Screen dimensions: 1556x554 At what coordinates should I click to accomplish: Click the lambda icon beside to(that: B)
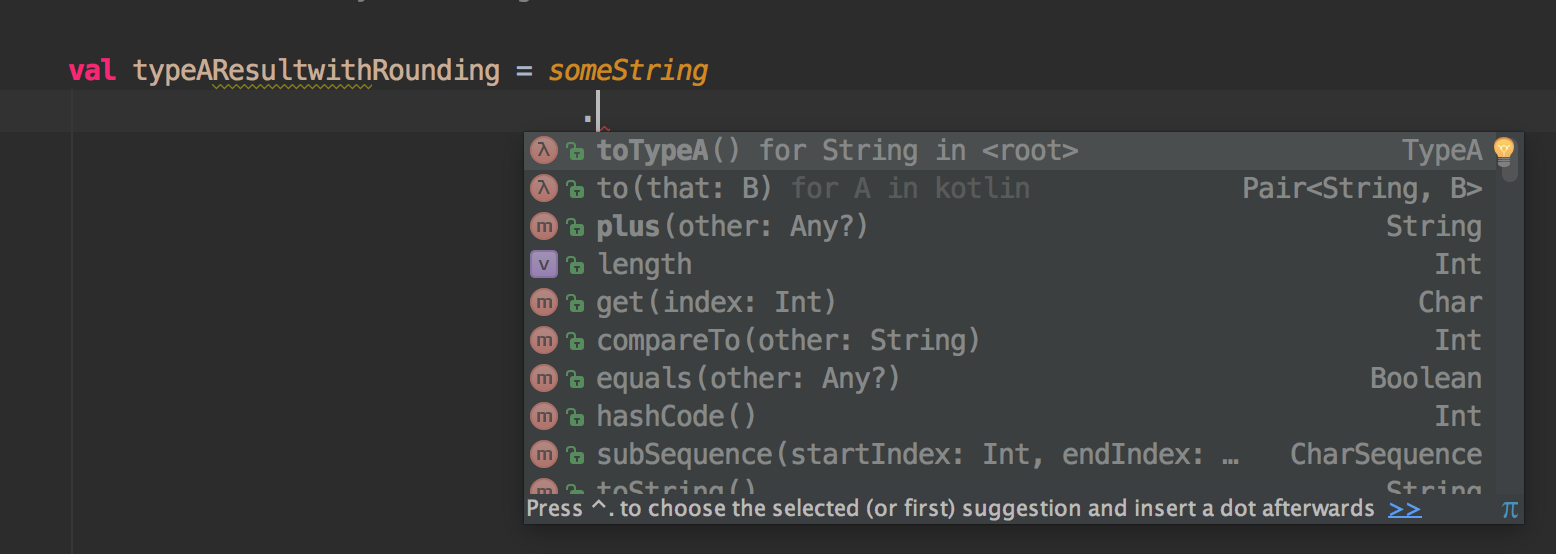click(x=543, y=189)
